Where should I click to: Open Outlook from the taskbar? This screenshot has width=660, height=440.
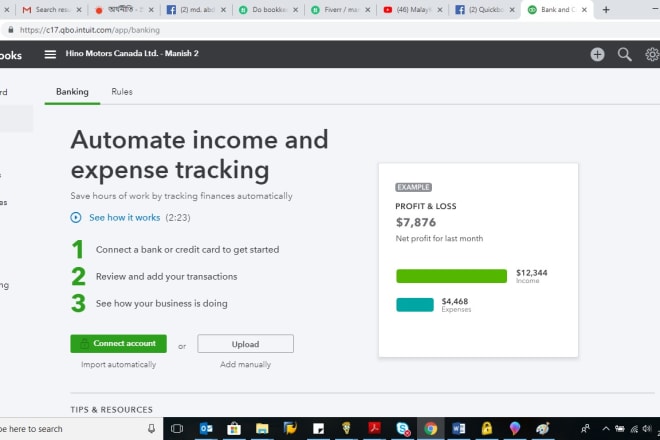click(206, 429)
